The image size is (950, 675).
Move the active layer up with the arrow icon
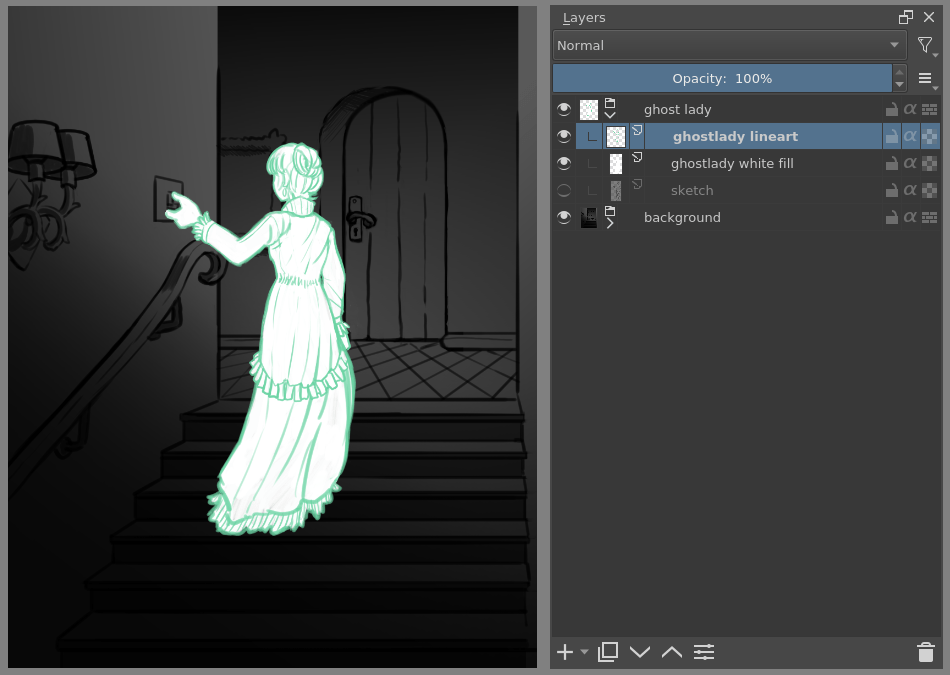[671, 652]
